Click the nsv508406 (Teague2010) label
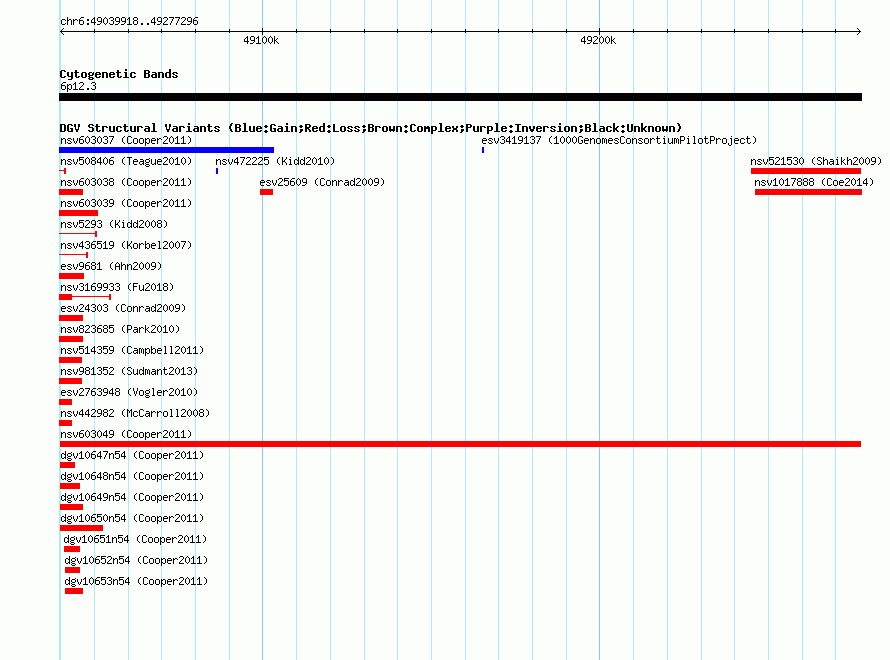The image size is (890, 660). (x=126, y=161)
